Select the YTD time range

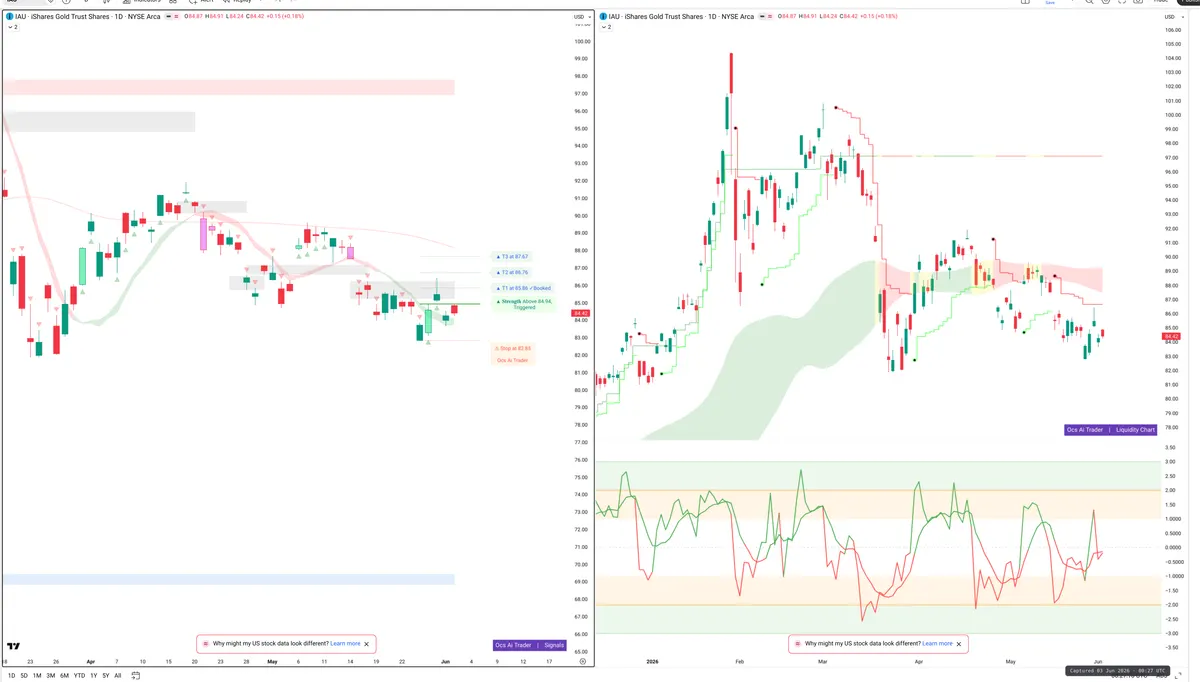pyautogui.click(x=79, y=676)
